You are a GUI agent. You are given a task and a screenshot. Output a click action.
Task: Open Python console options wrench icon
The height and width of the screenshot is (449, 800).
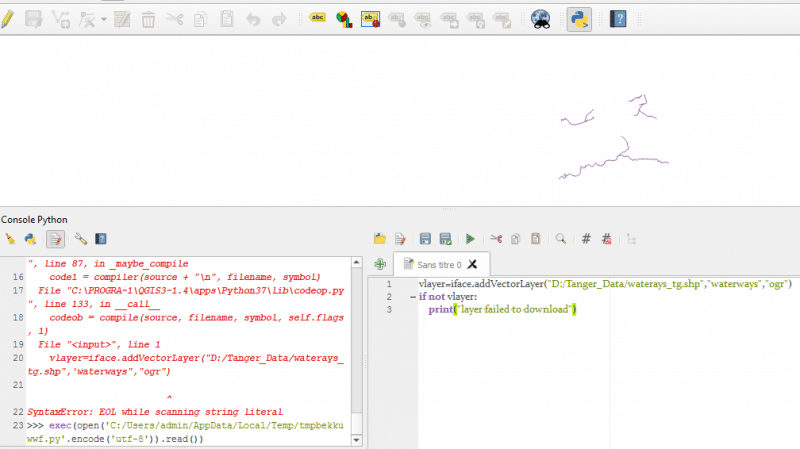click(80, 239)
